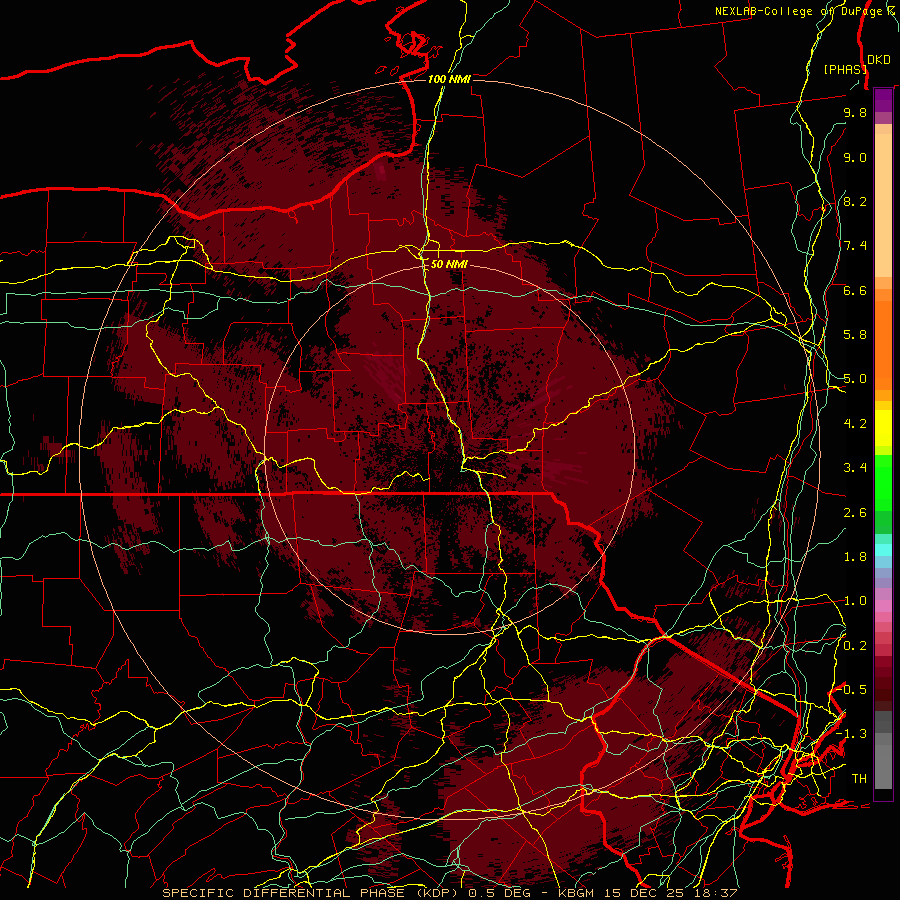Screen dimensions: 900x900
Task: Click the 100 NMI range ring label
Action: pos(449,79)
